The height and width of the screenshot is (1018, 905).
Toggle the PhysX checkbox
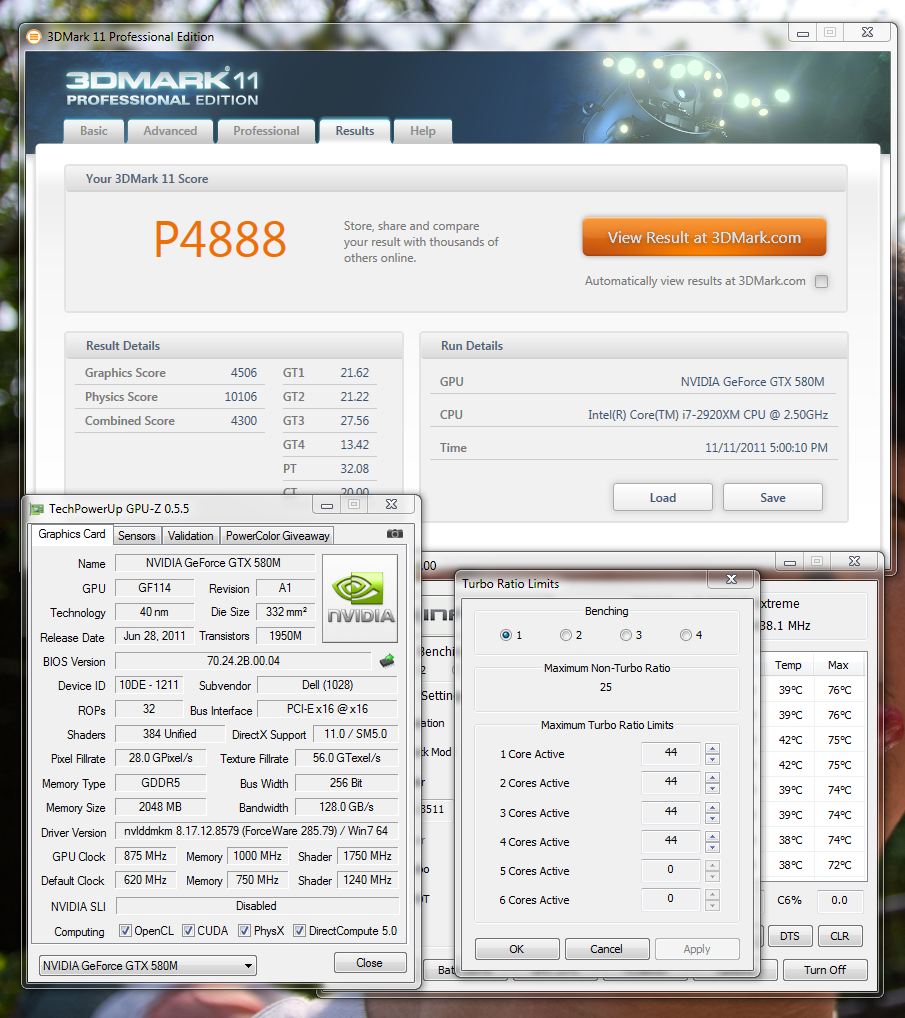[x=244, y=930]
